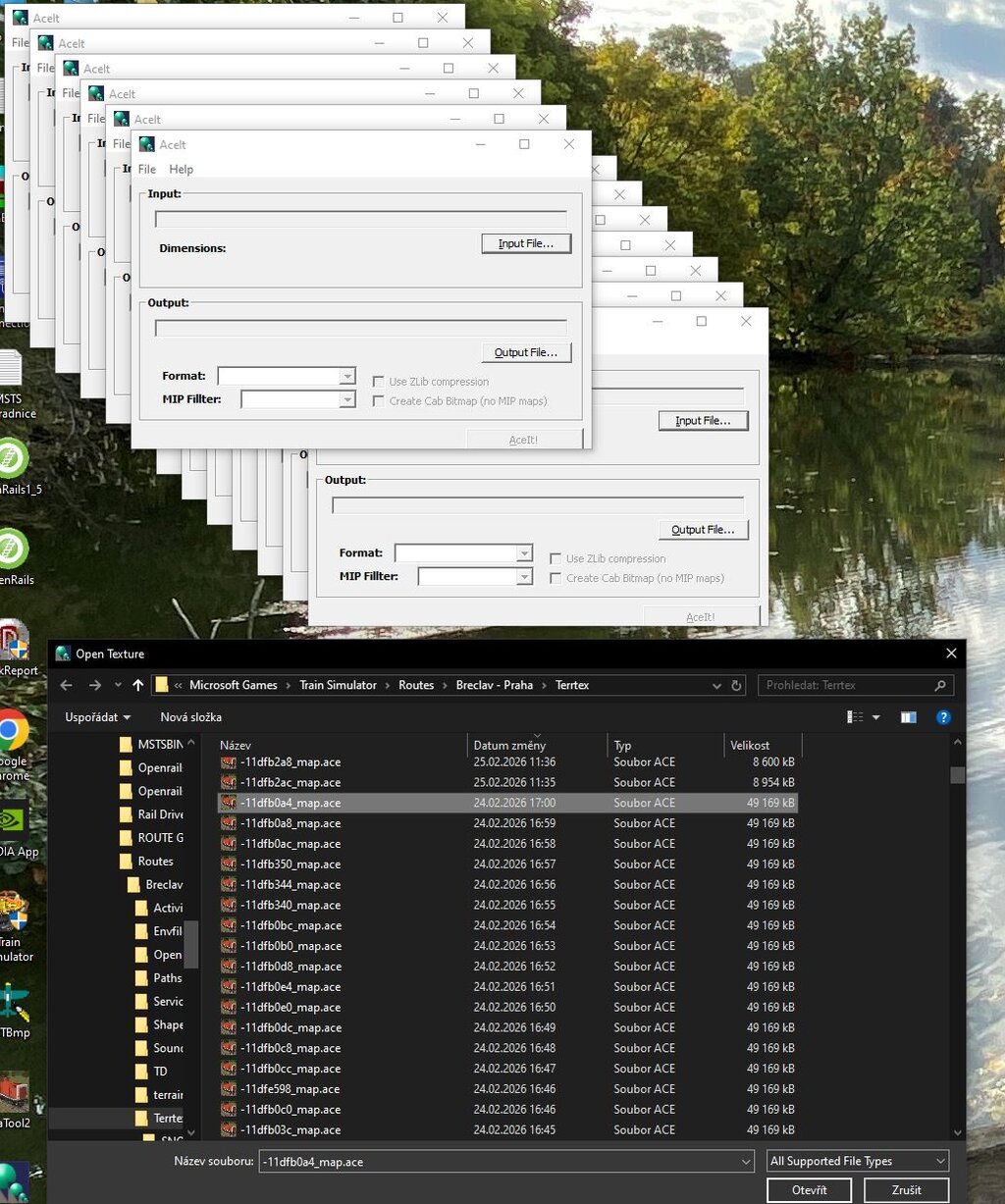Select the -11dfb0a8_map.ace file

291,823
